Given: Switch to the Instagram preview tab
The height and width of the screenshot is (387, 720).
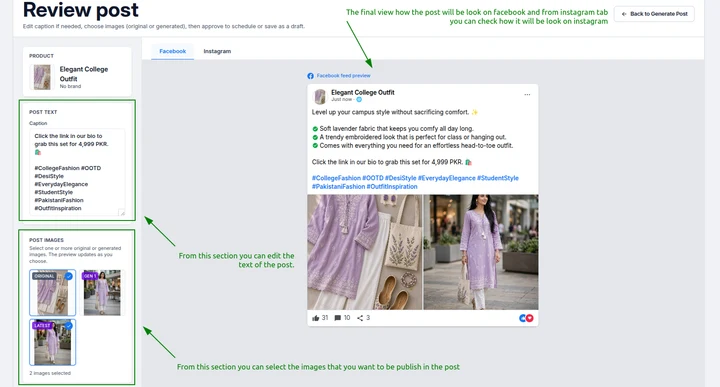Looking at the screenshot, I should click(217, 51).
